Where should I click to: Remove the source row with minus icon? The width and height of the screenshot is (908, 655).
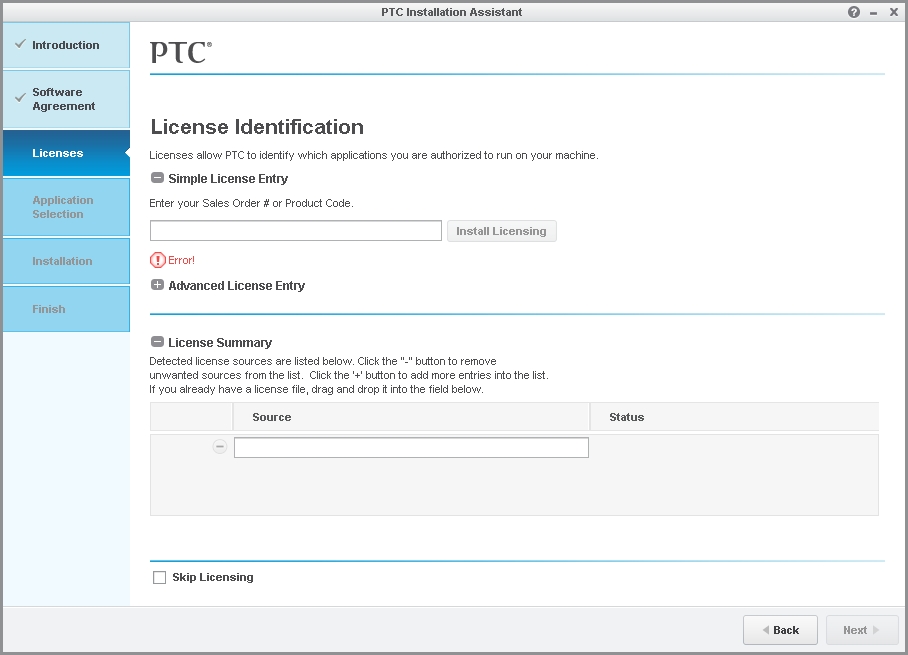click(219, 447)
